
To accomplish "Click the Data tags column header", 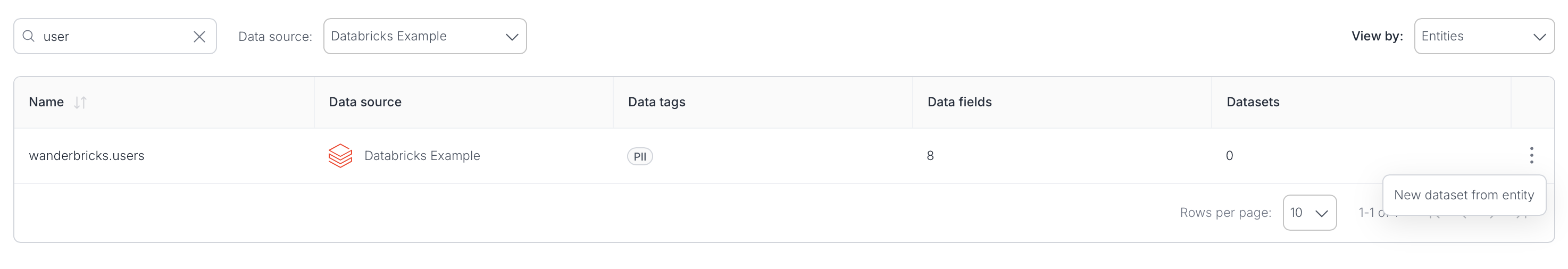I will (656, 102).
